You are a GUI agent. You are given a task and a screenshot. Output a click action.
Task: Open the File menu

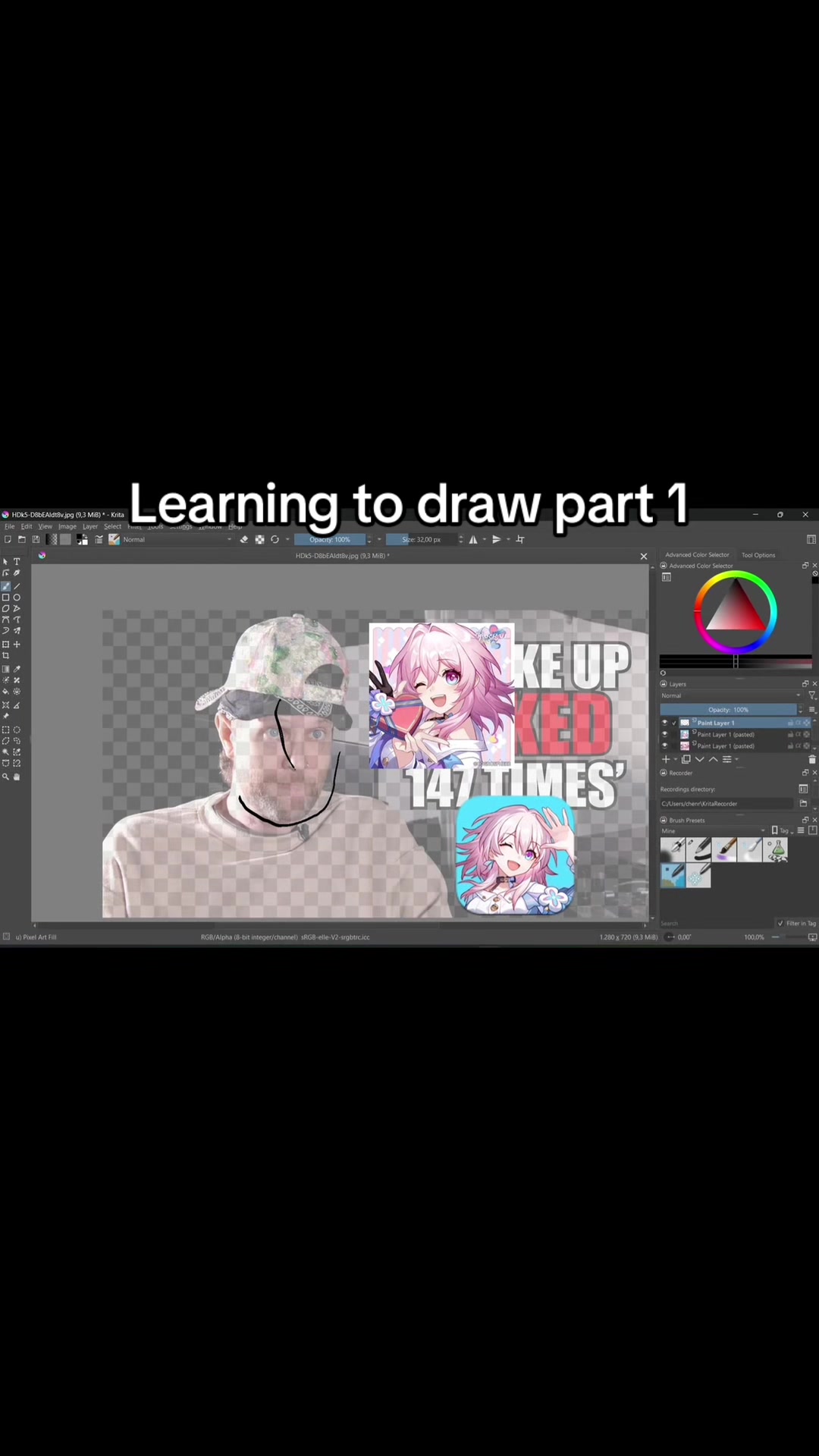10,526
